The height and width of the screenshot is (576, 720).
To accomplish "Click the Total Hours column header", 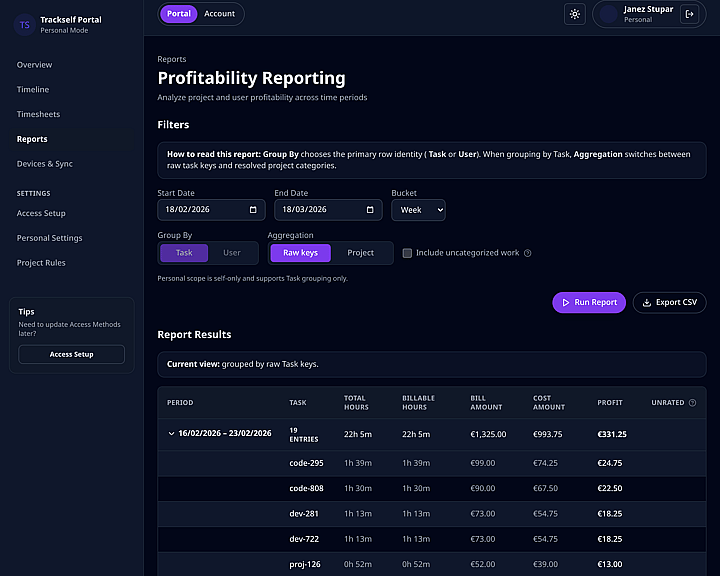I will tap(356, 403).
